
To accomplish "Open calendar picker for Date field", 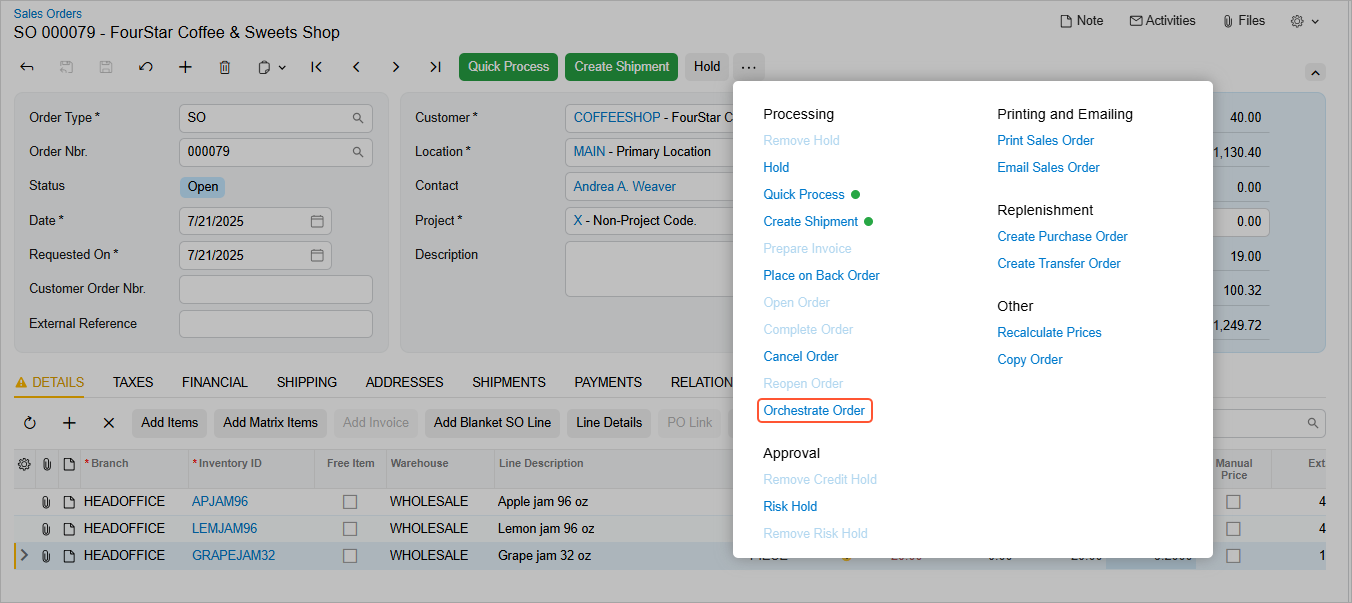I will click(x=317, y=221).
